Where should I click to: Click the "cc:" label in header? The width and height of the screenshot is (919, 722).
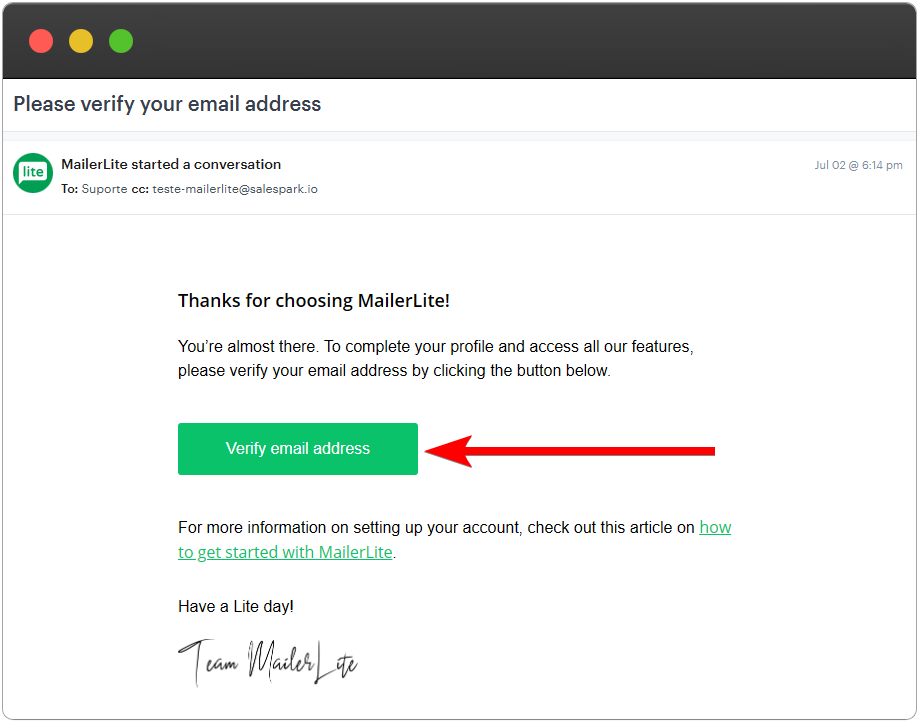click(x=140, y=189)
